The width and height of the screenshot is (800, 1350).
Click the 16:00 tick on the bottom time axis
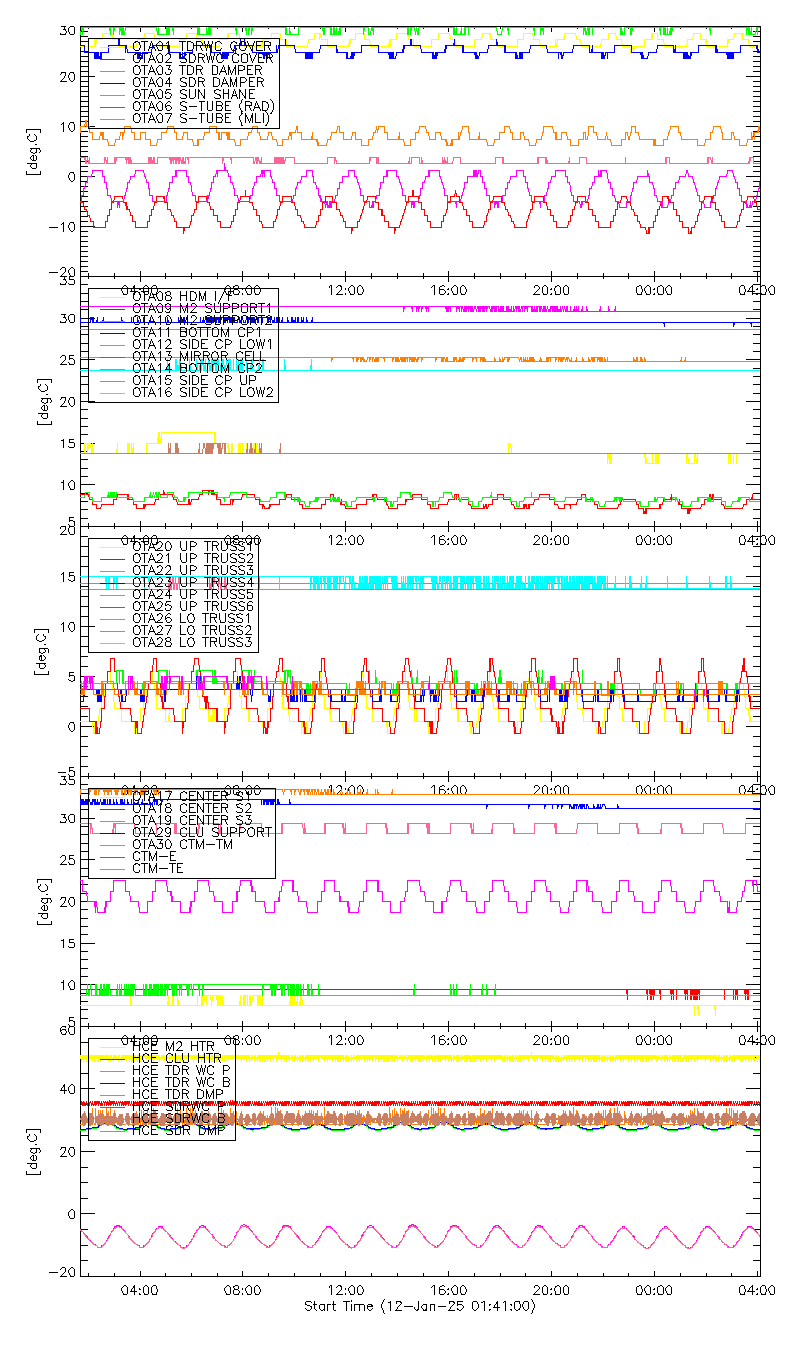click(x=448, y=1291)
